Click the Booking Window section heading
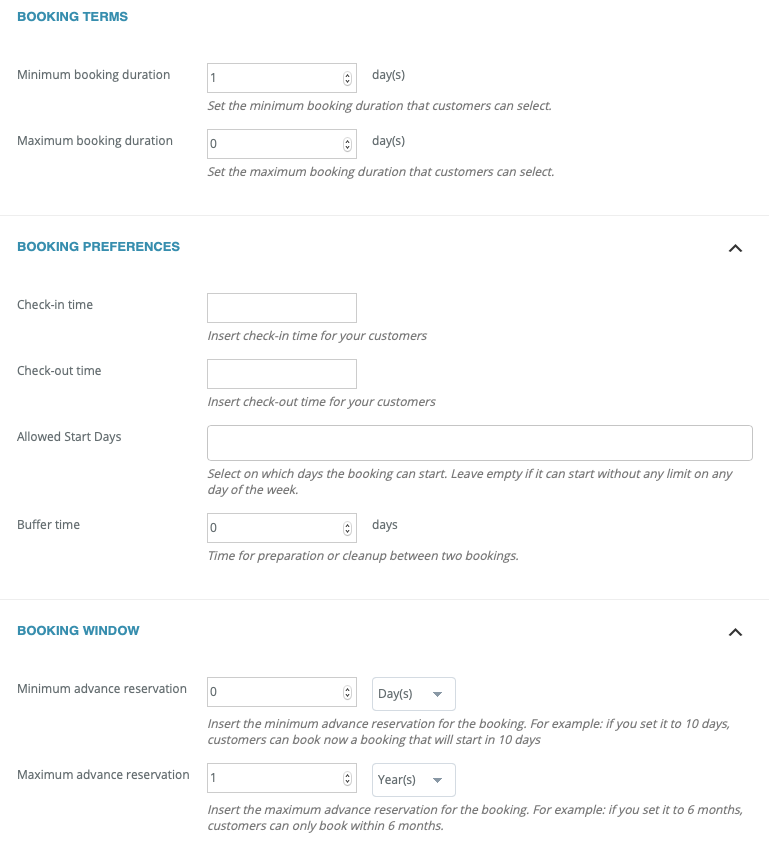The width and height of the screenshot is (769, 852). coord(78,630)
